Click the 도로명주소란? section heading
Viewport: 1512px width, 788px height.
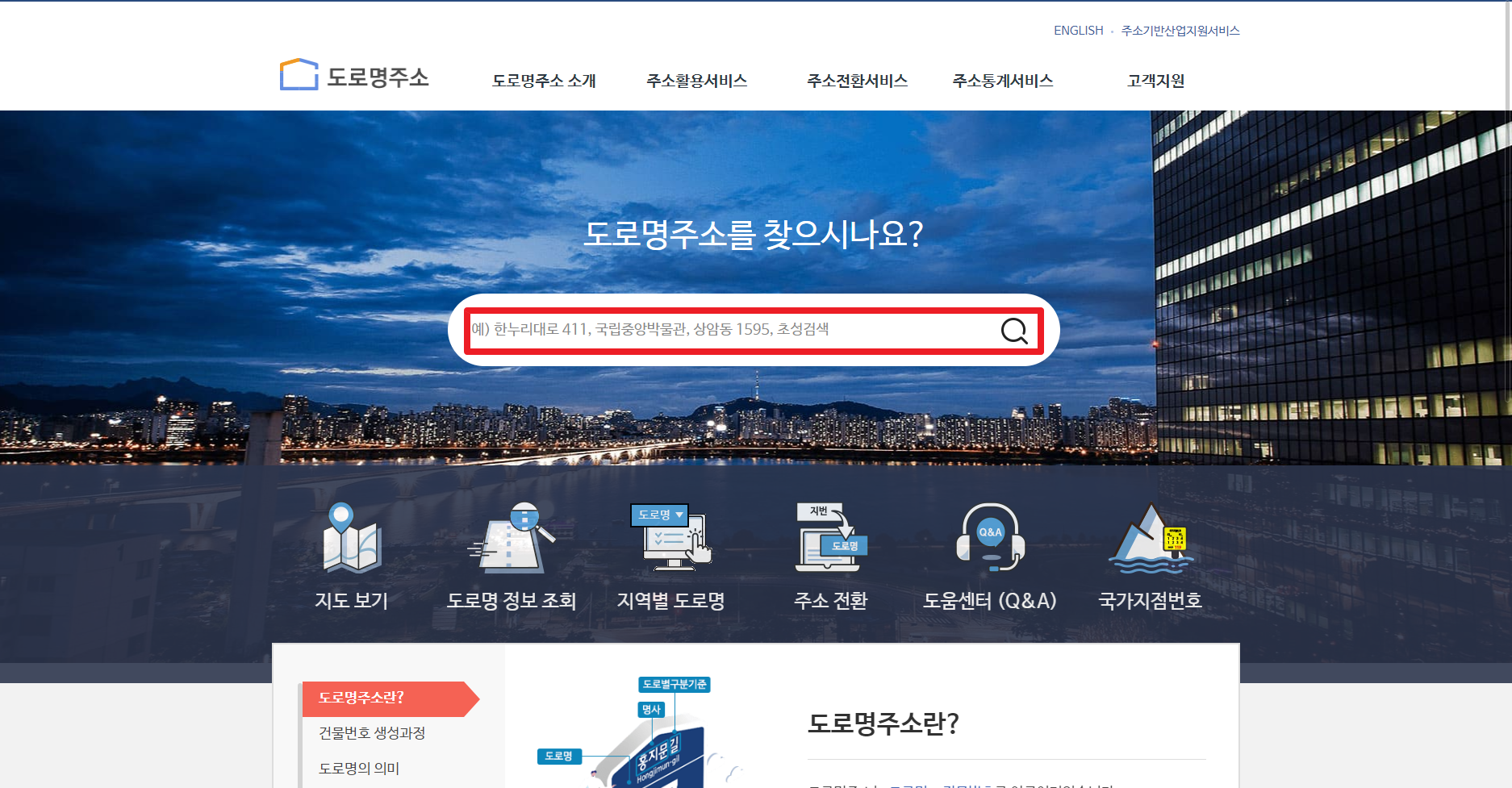883,723
